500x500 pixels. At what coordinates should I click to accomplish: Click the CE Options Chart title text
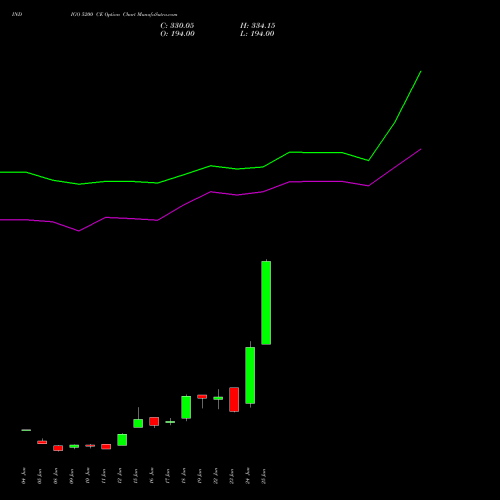(124, 15)
